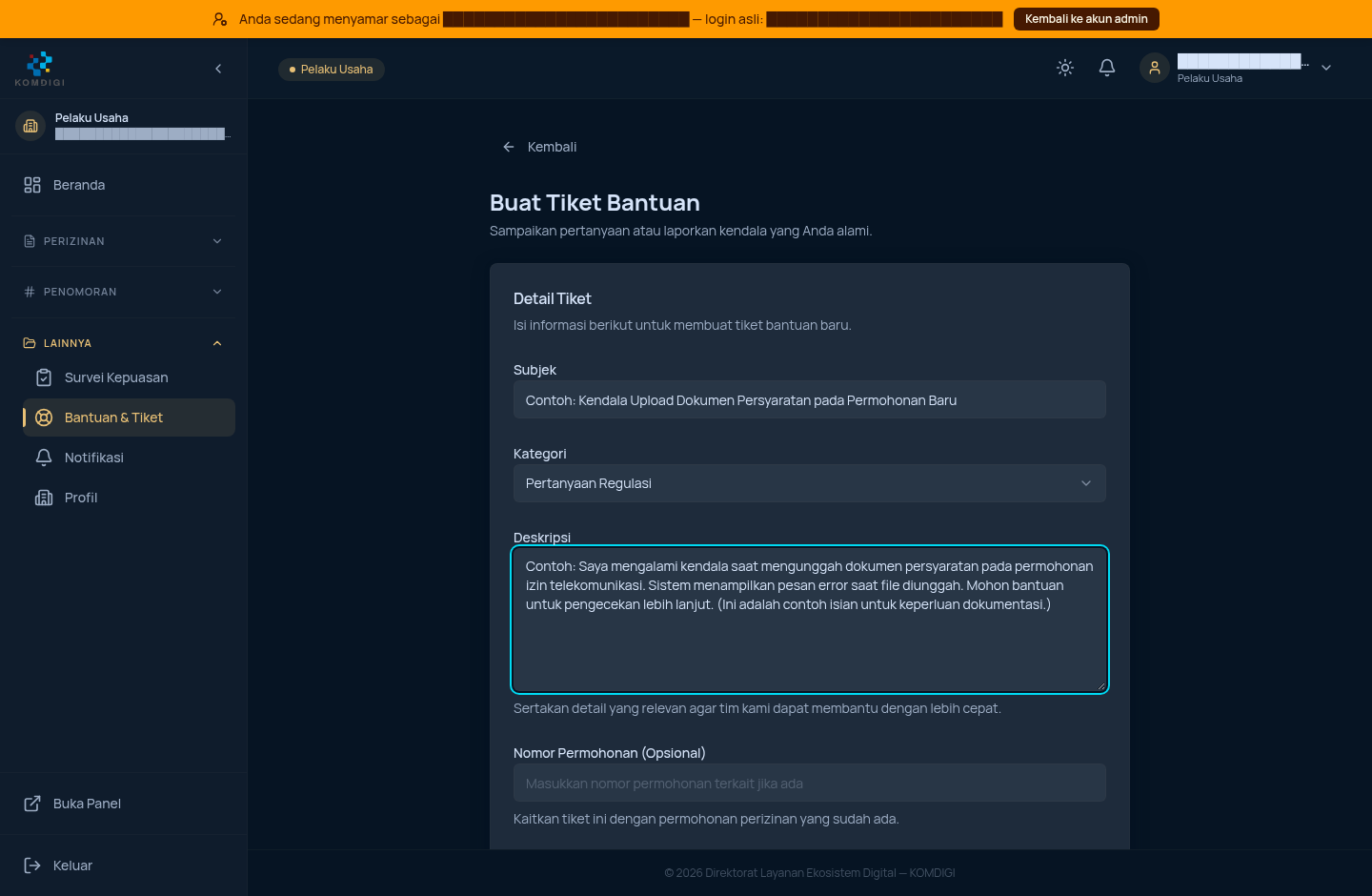
Task: Click the Survei Kepuasan clipboard icon
Action: (44, 377)
